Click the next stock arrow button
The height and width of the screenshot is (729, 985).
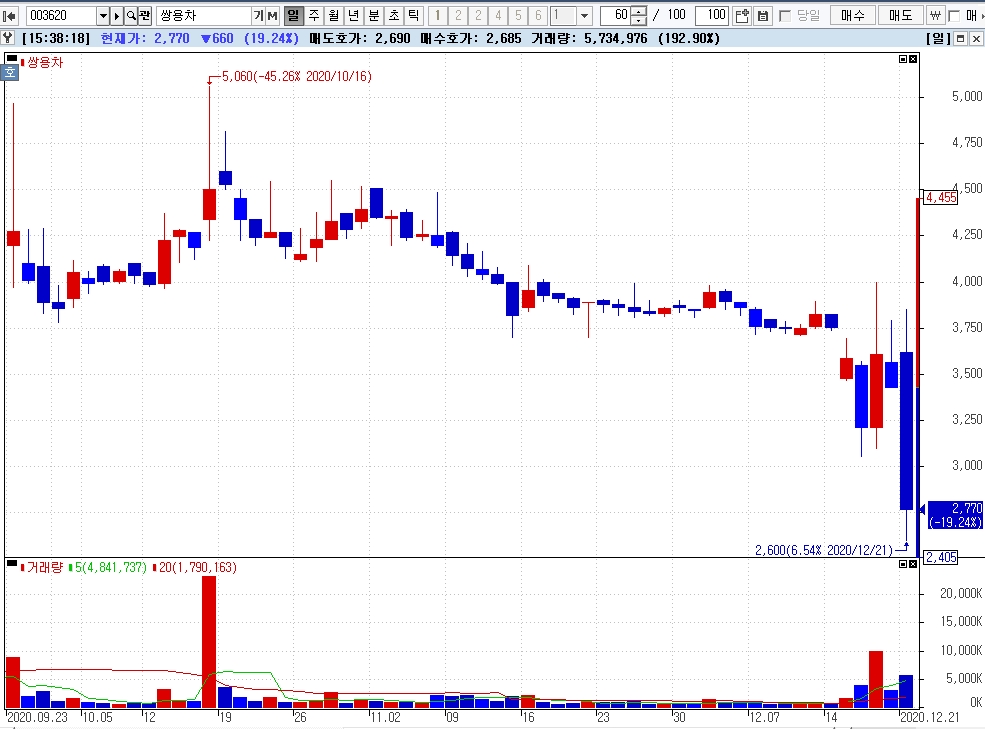[x=117, y=15]
